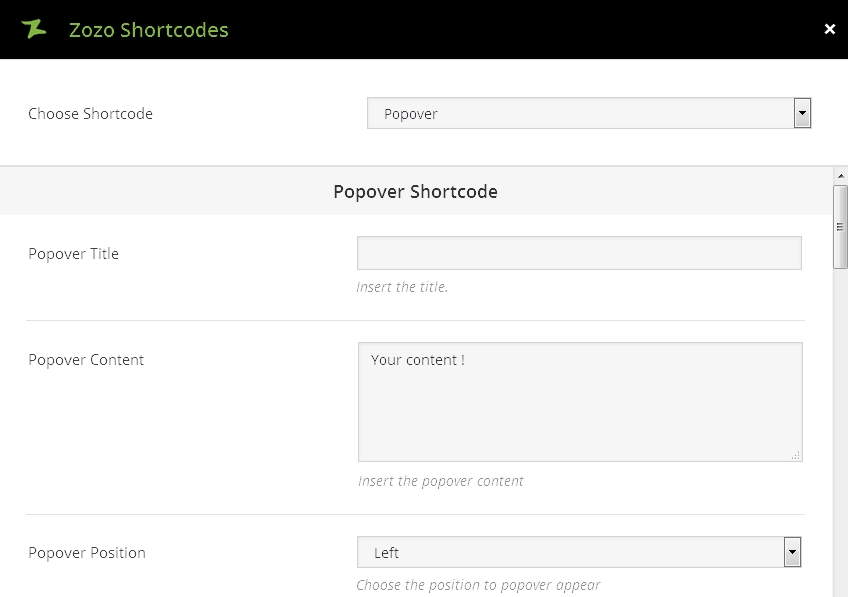Click the Popover Content label

(x=86, y=360)
